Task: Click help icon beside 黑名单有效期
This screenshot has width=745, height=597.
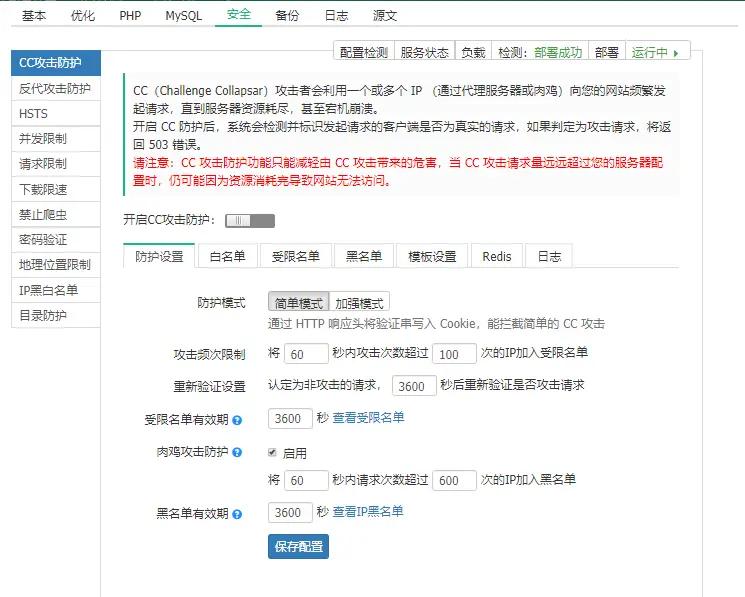Action: (x=237, y=514)
